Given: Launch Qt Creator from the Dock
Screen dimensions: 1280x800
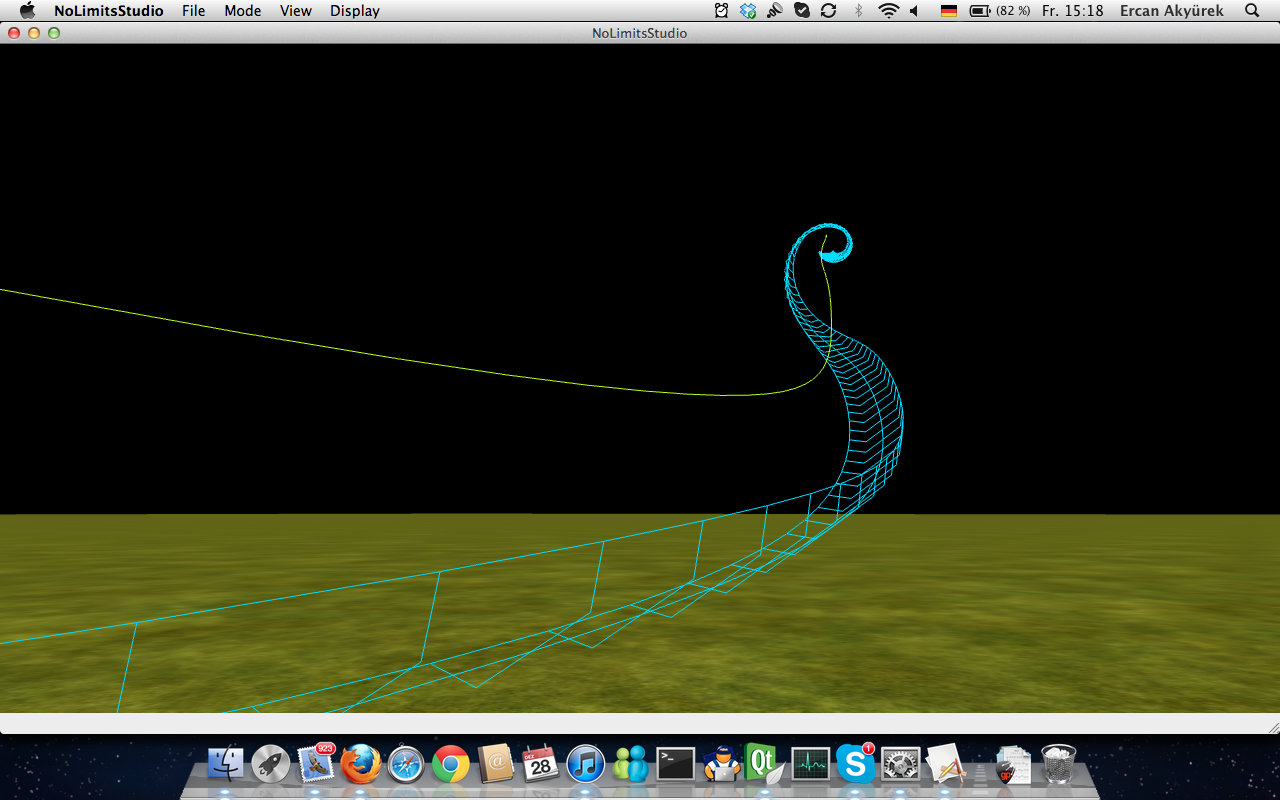Looking at the screenshot, I should [x=764, y=764].
